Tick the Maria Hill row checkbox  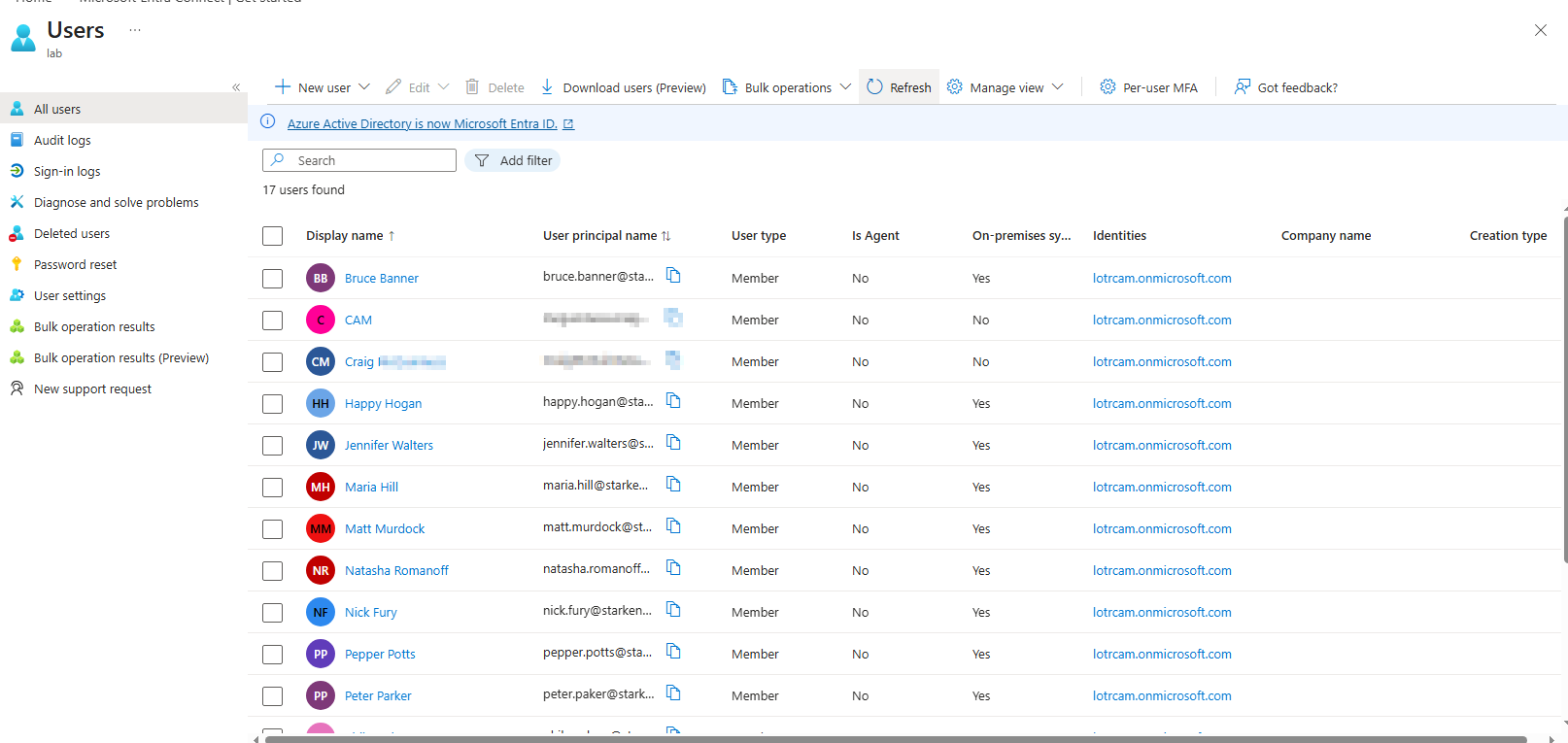[273, 488]
